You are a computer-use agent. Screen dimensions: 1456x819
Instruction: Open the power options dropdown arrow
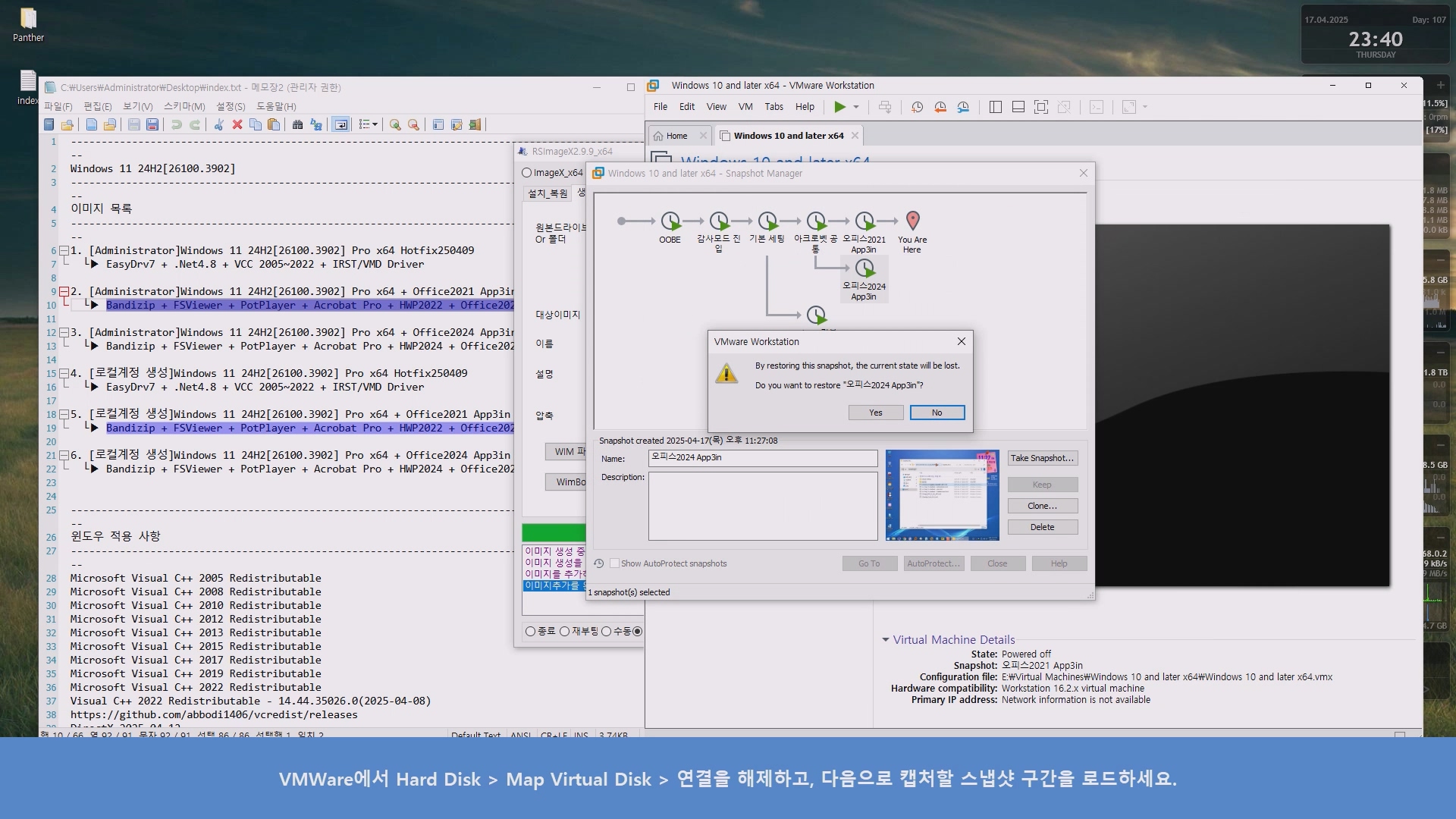856,107
